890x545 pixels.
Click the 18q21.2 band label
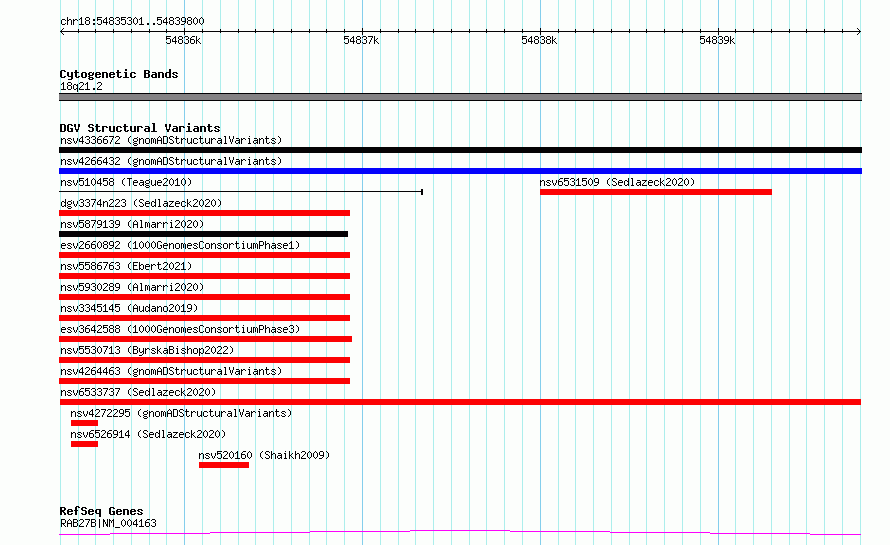(x=81, y=86)
